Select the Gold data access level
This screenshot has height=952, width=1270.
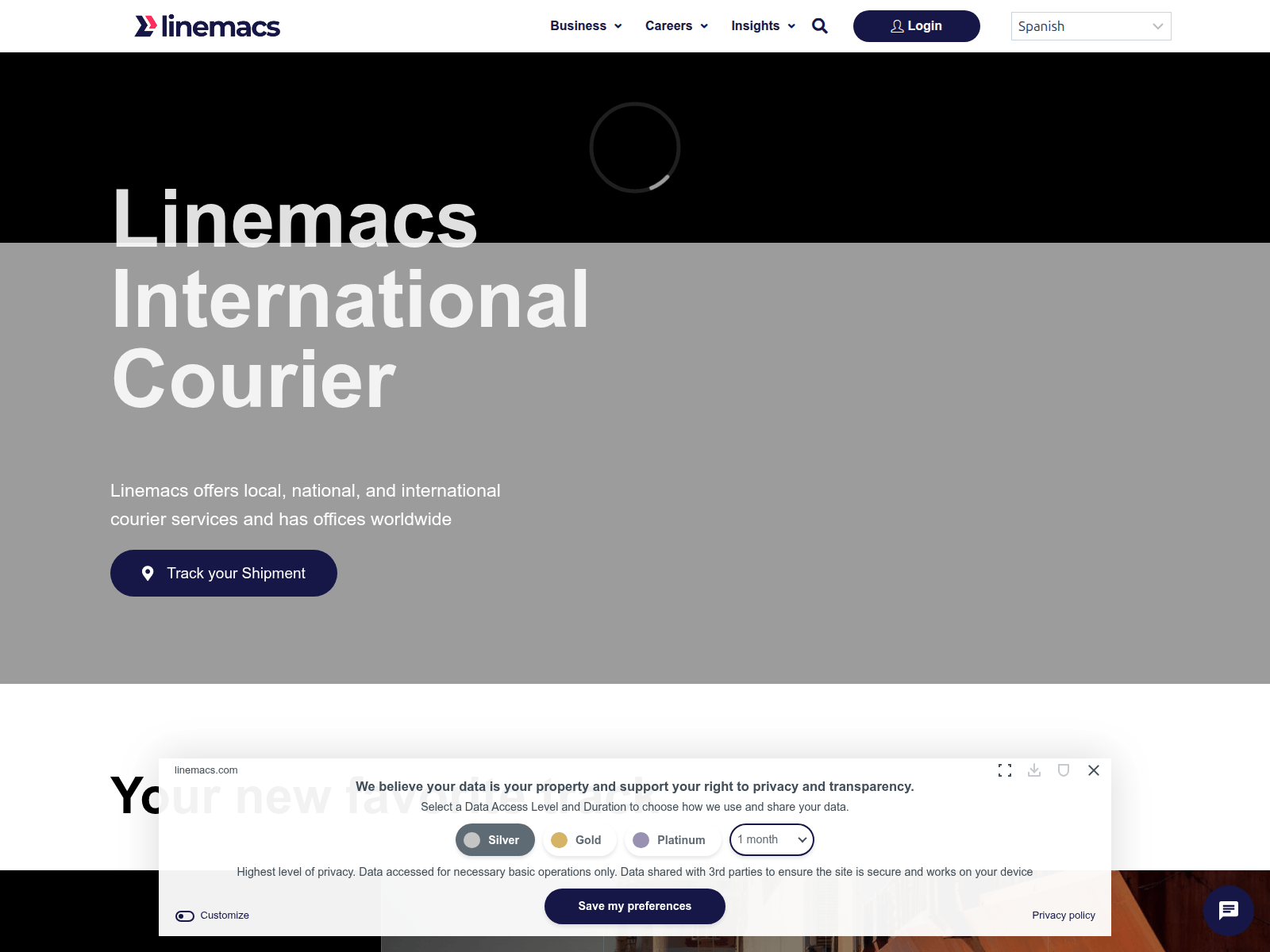[579, 840]
